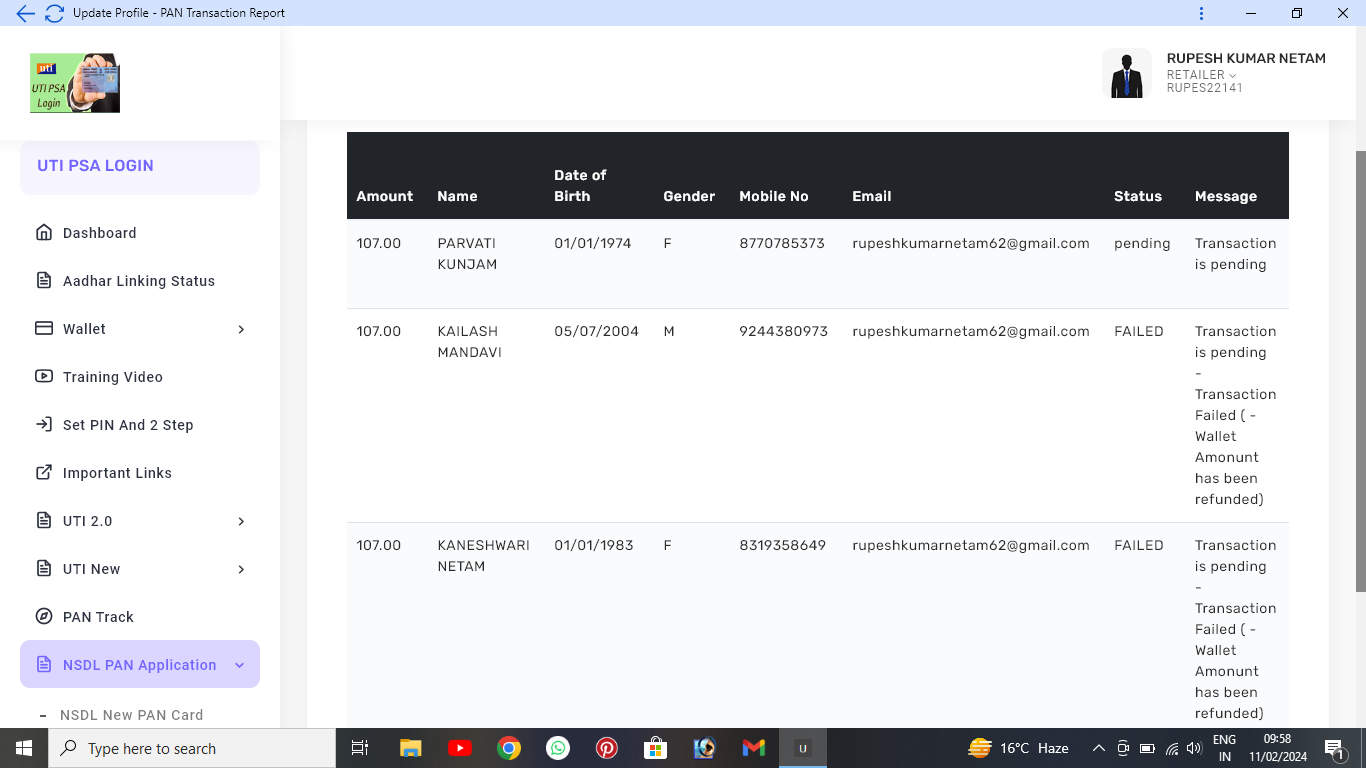
Task: Click the back arrow in title bar
Action: [x=25, y=13]
